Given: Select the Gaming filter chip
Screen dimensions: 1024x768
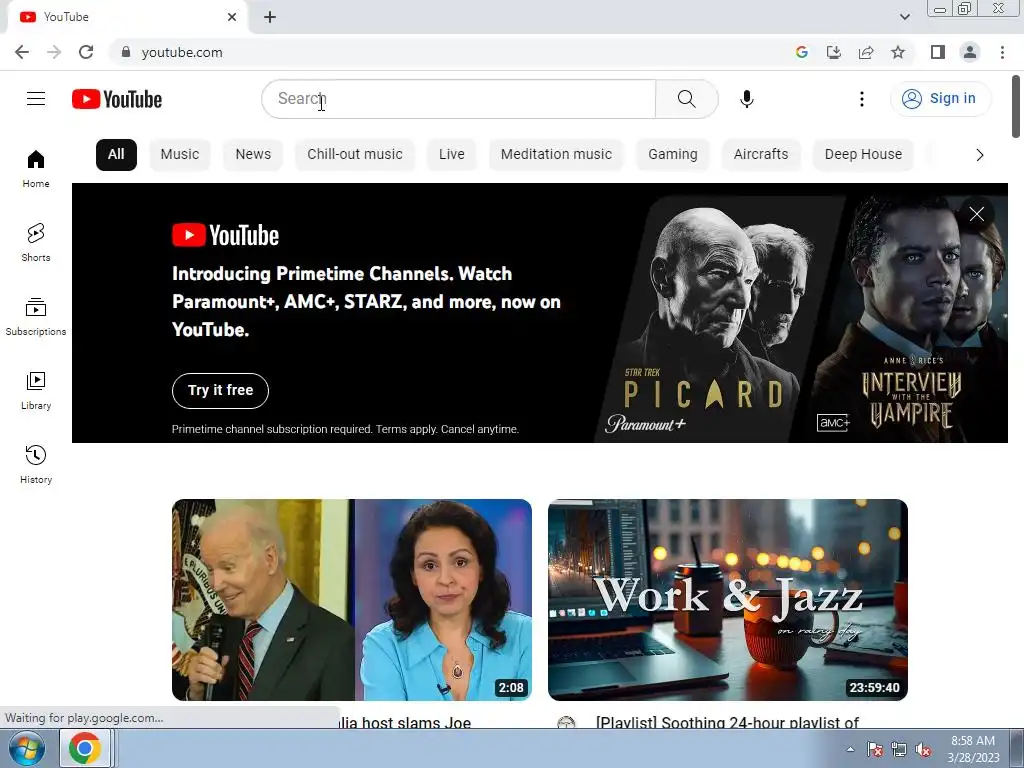Looking at the screenshot, I should tap(673, 155).
